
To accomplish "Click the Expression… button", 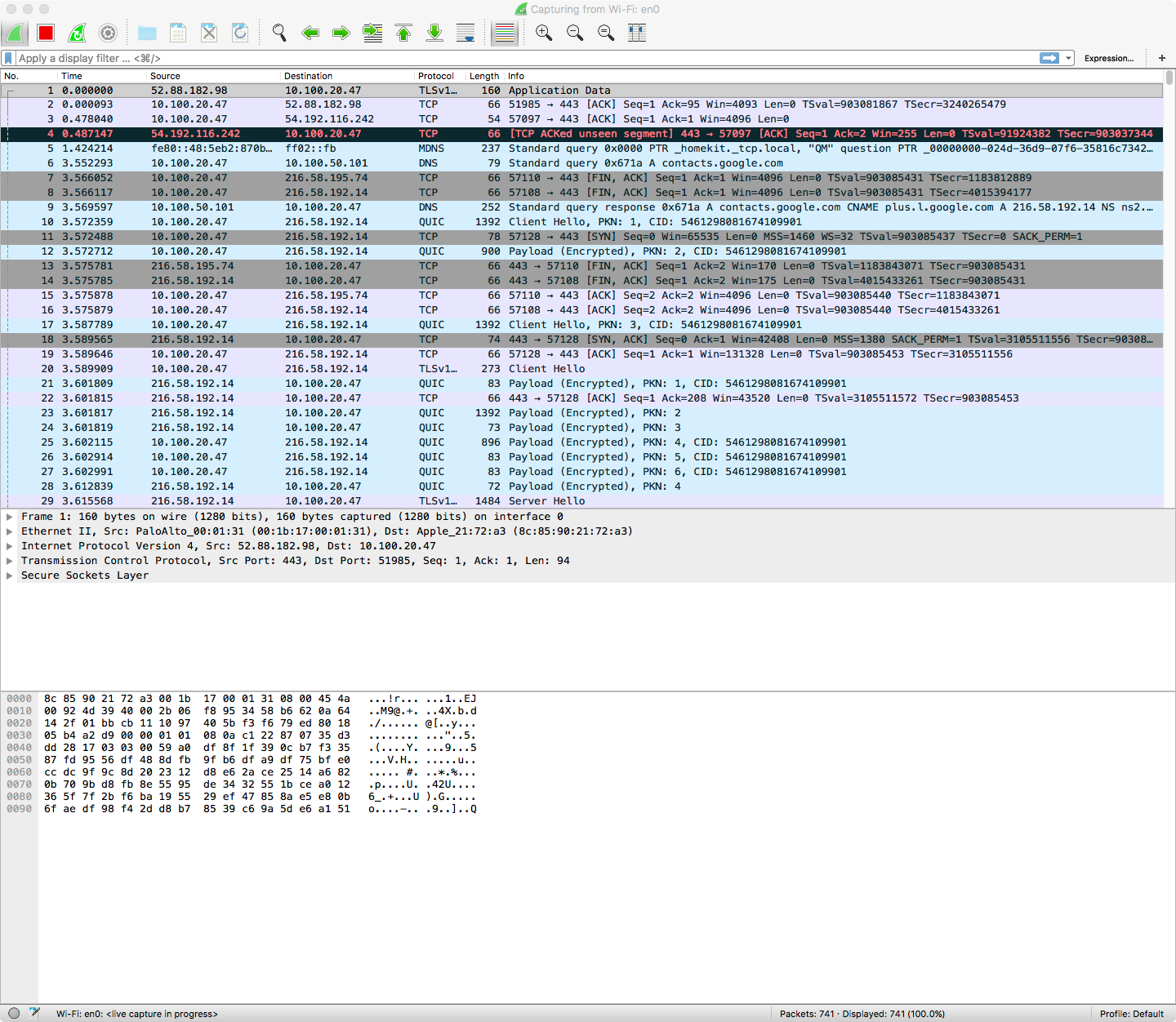I will tap(1108, 58).
